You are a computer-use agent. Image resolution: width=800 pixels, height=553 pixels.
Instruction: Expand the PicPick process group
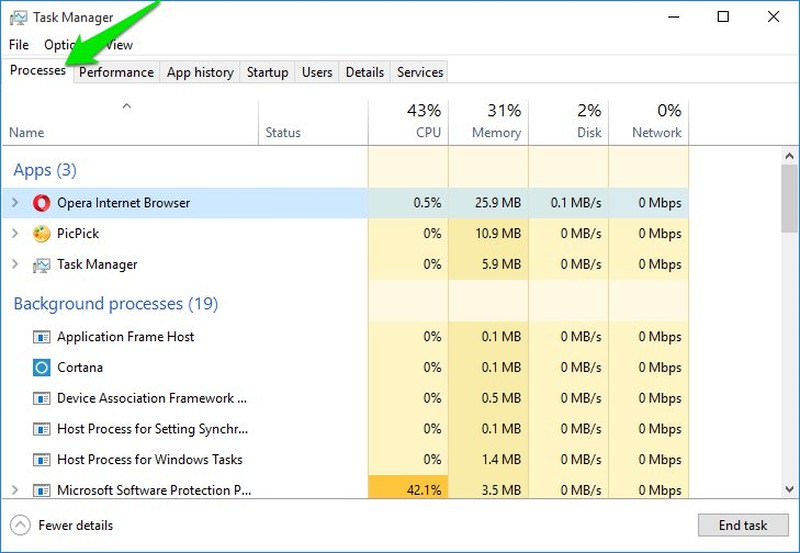pos(15,234)
